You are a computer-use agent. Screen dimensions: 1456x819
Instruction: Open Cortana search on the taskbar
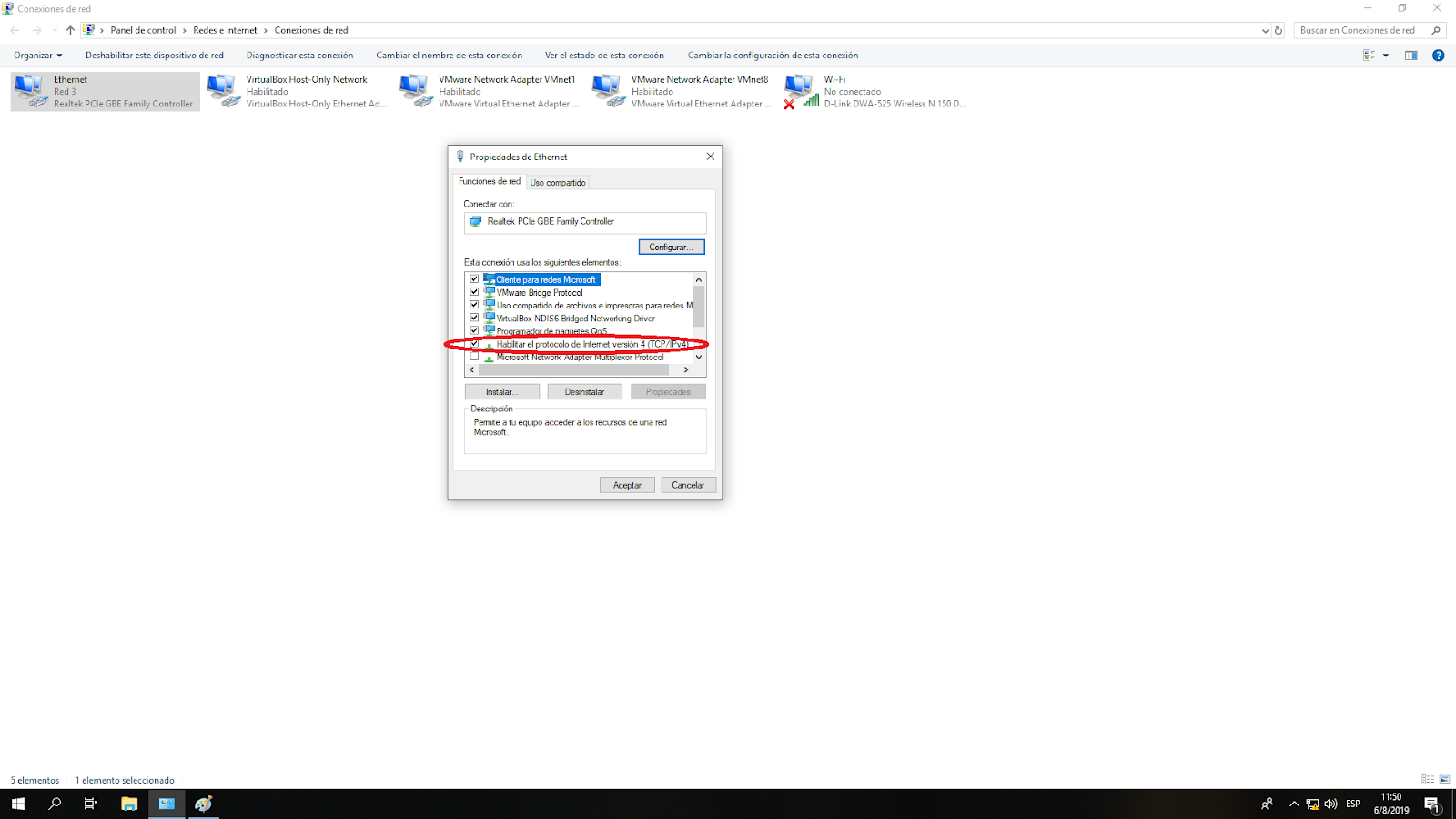coord(55,804)
